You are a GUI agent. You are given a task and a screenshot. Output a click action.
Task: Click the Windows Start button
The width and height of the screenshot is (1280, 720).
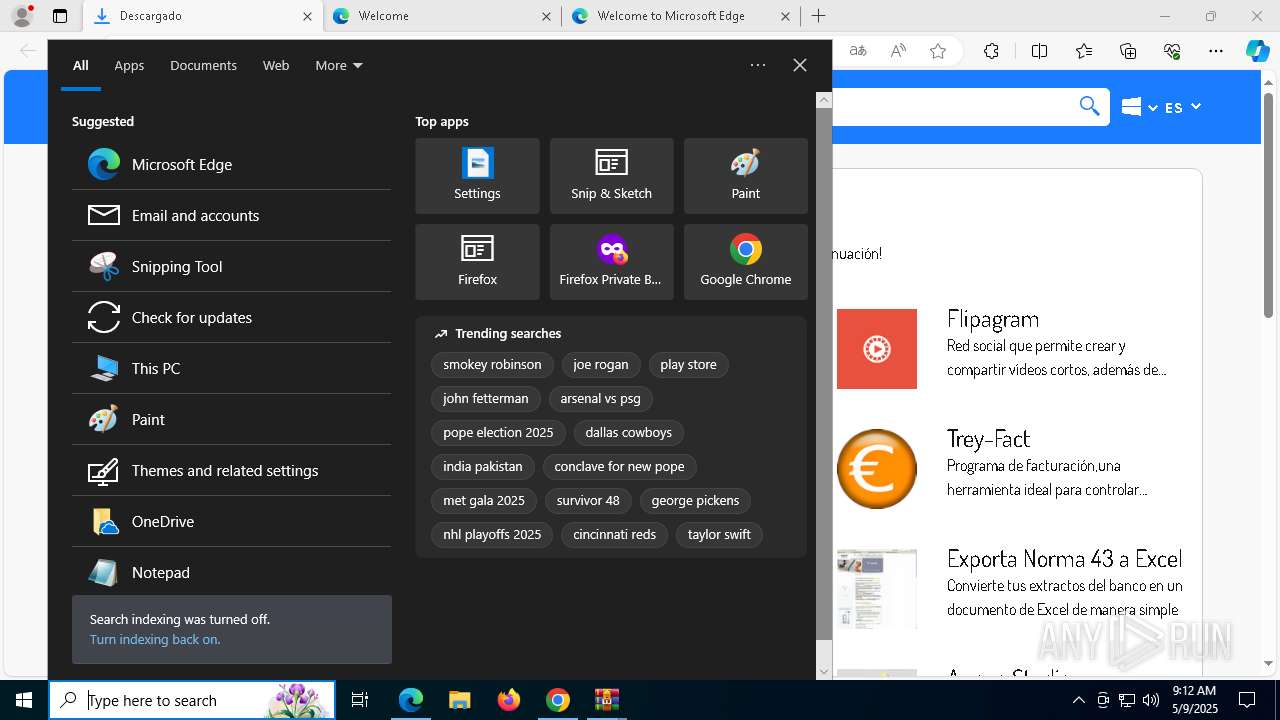[24, 700]
